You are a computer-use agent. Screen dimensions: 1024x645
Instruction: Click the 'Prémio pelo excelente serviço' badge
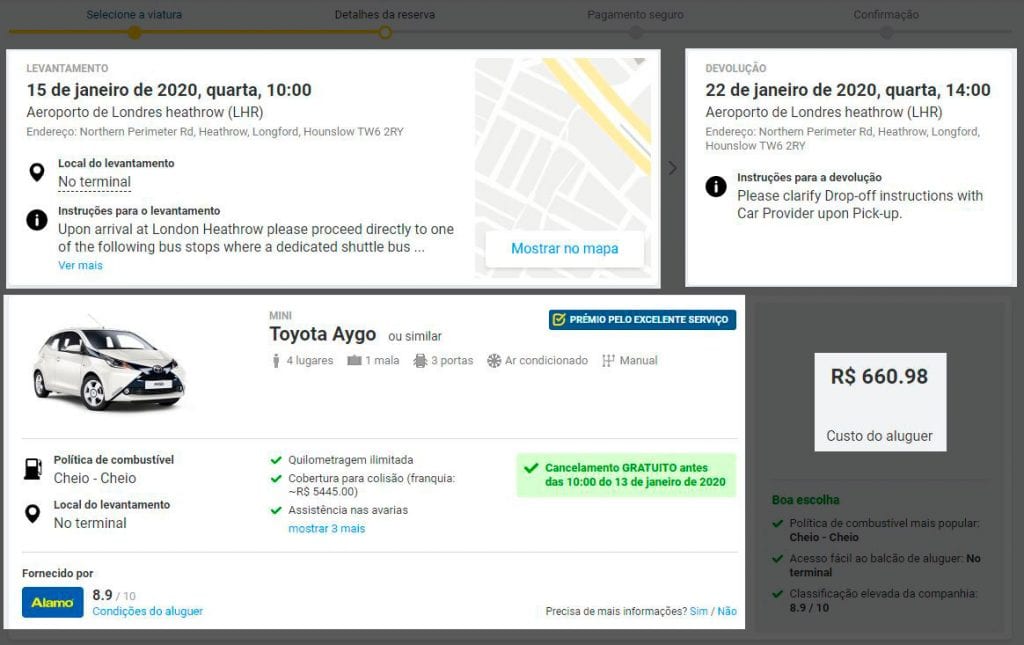click(642, 320)
